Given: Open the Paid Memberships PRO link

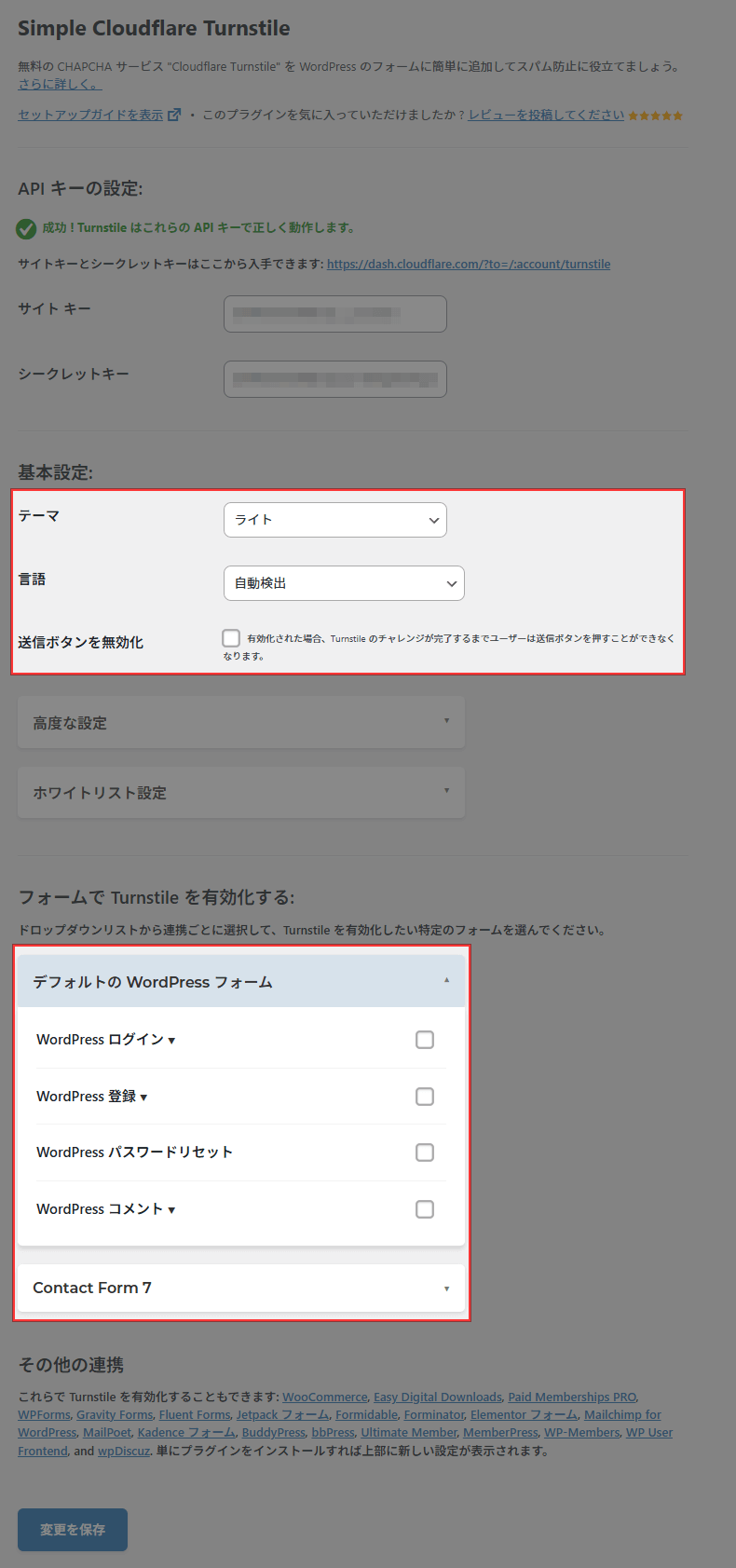Looking at the screenshot, I should [572, 1397].
